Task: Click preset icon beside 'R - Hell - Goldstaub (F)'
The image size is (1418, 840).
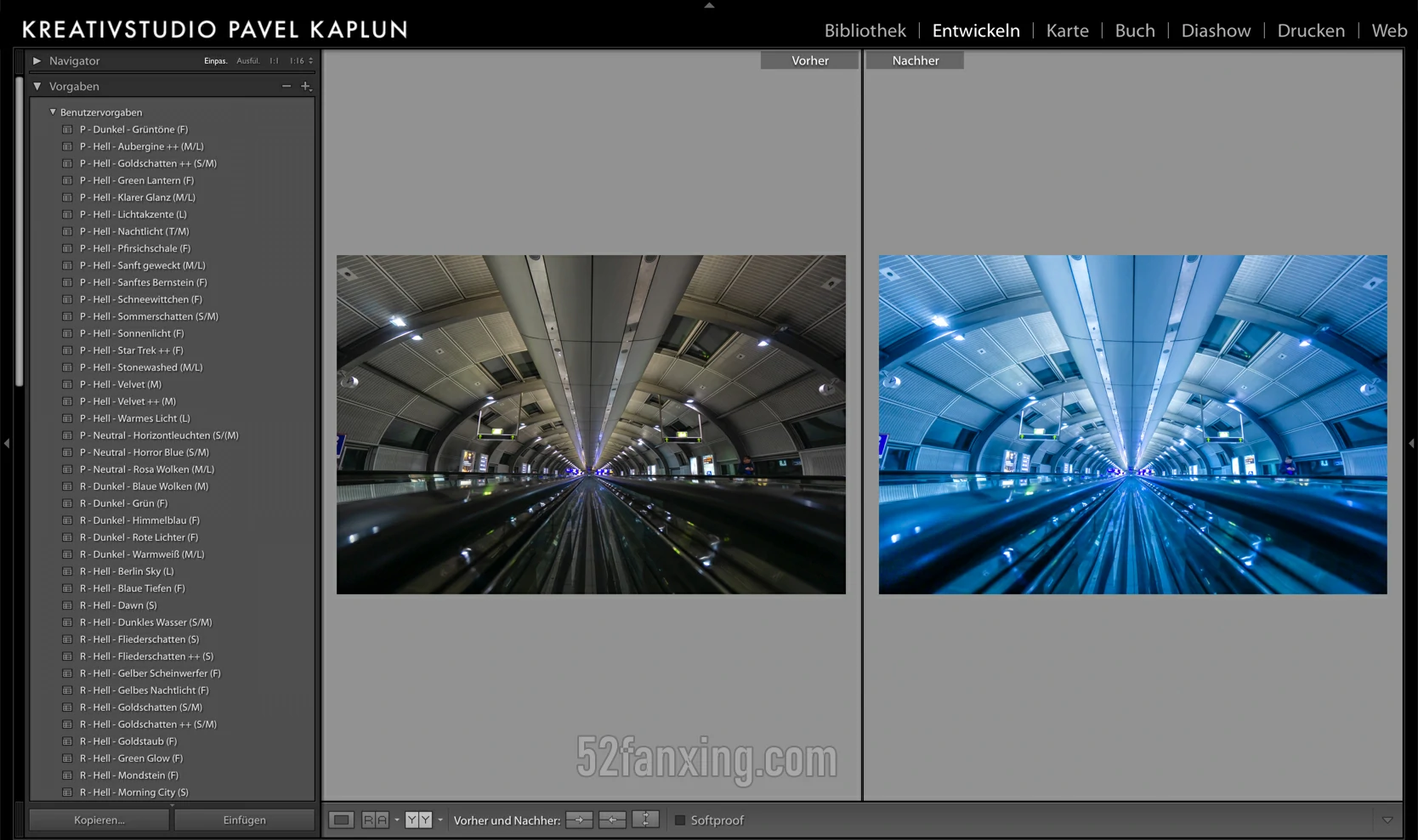Action: [x=67, y=741]
